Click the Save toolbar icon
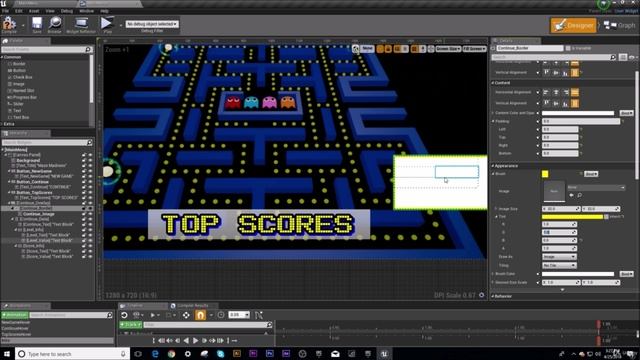 (x=37, y=24)
